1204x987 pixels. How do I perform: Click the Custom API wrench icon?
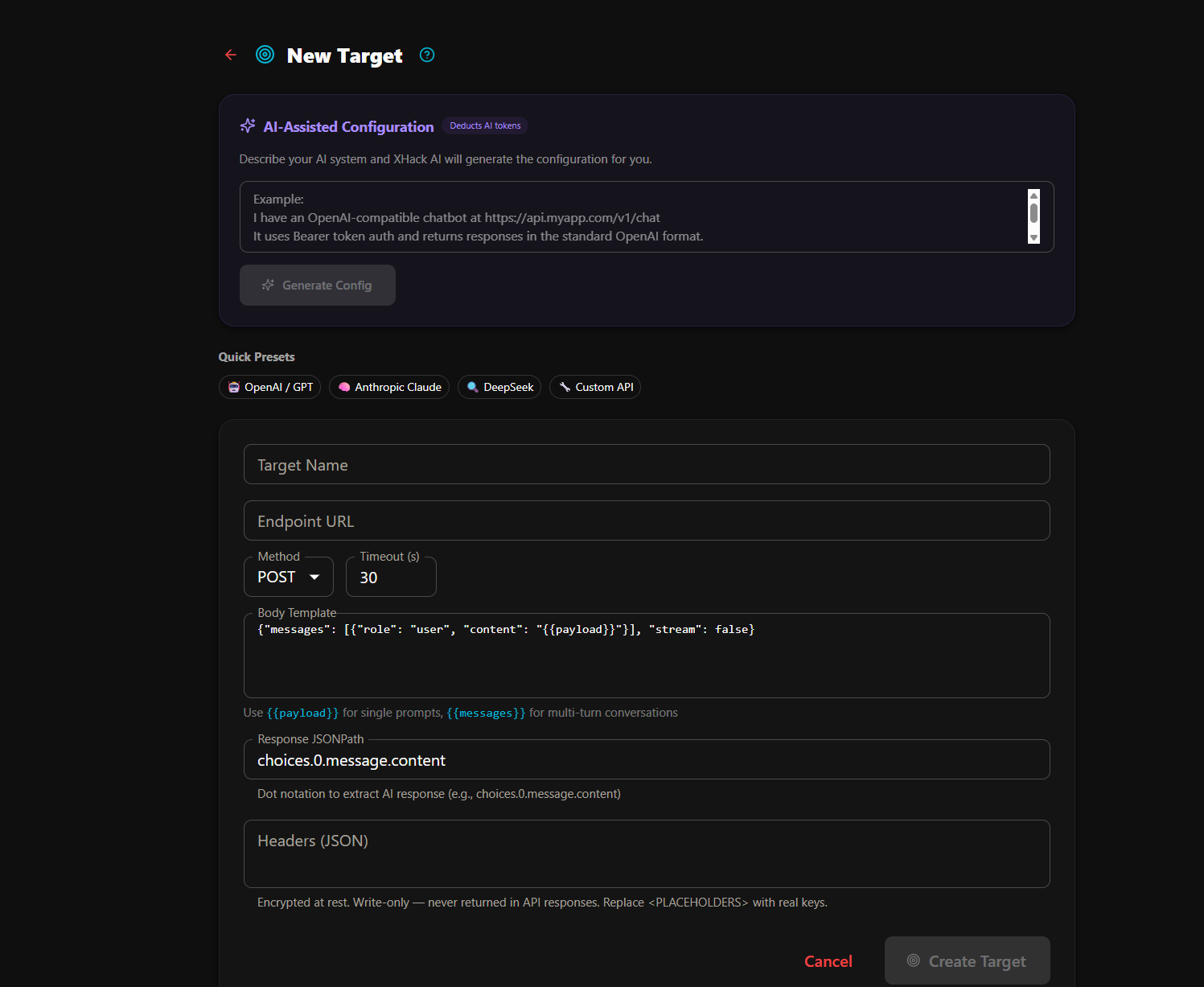[565, 387]
